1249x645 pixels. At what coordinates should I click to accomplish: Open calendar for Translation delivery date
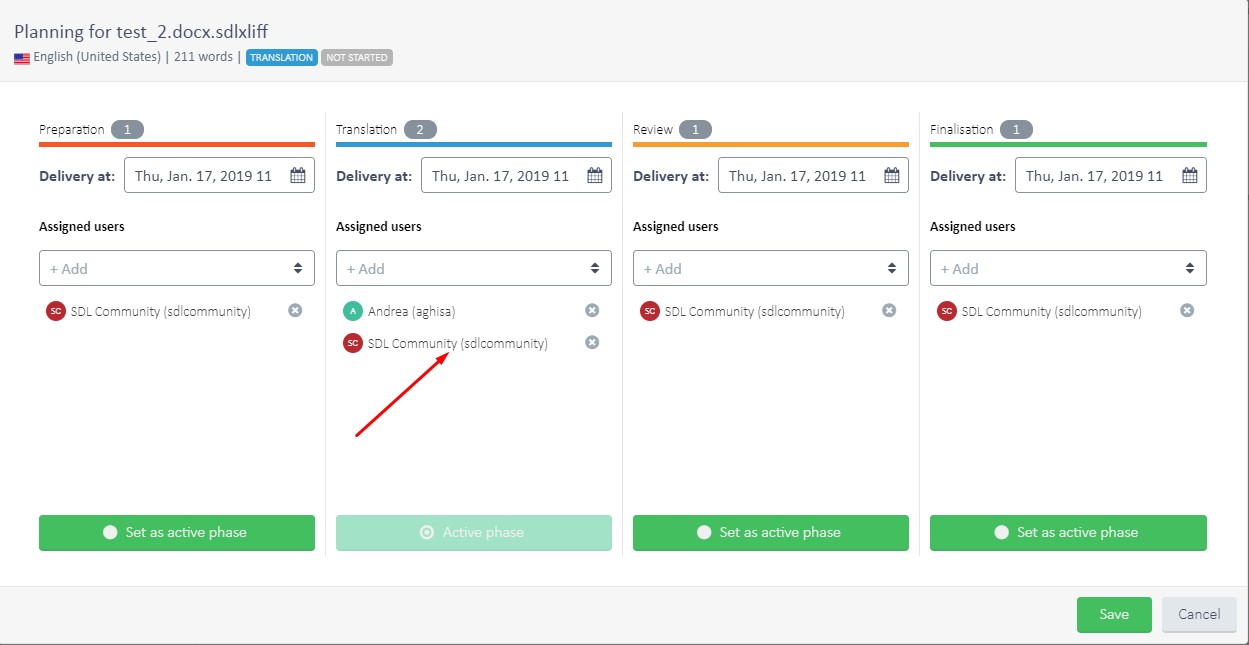(595, 175)
